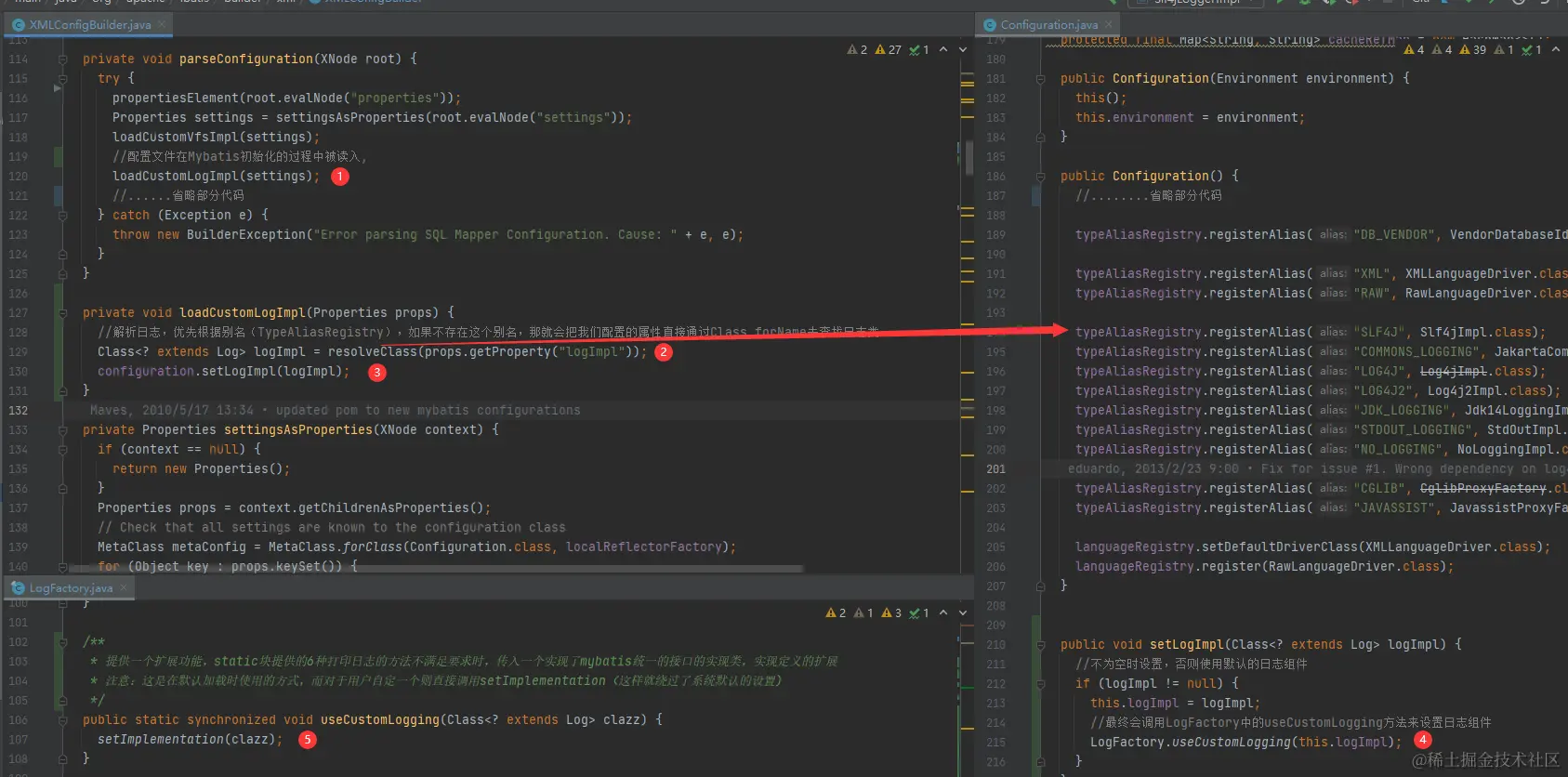The image size is (1568, 777).
Task: Click the return new Properties() line
Action: (x=201, y=468)
